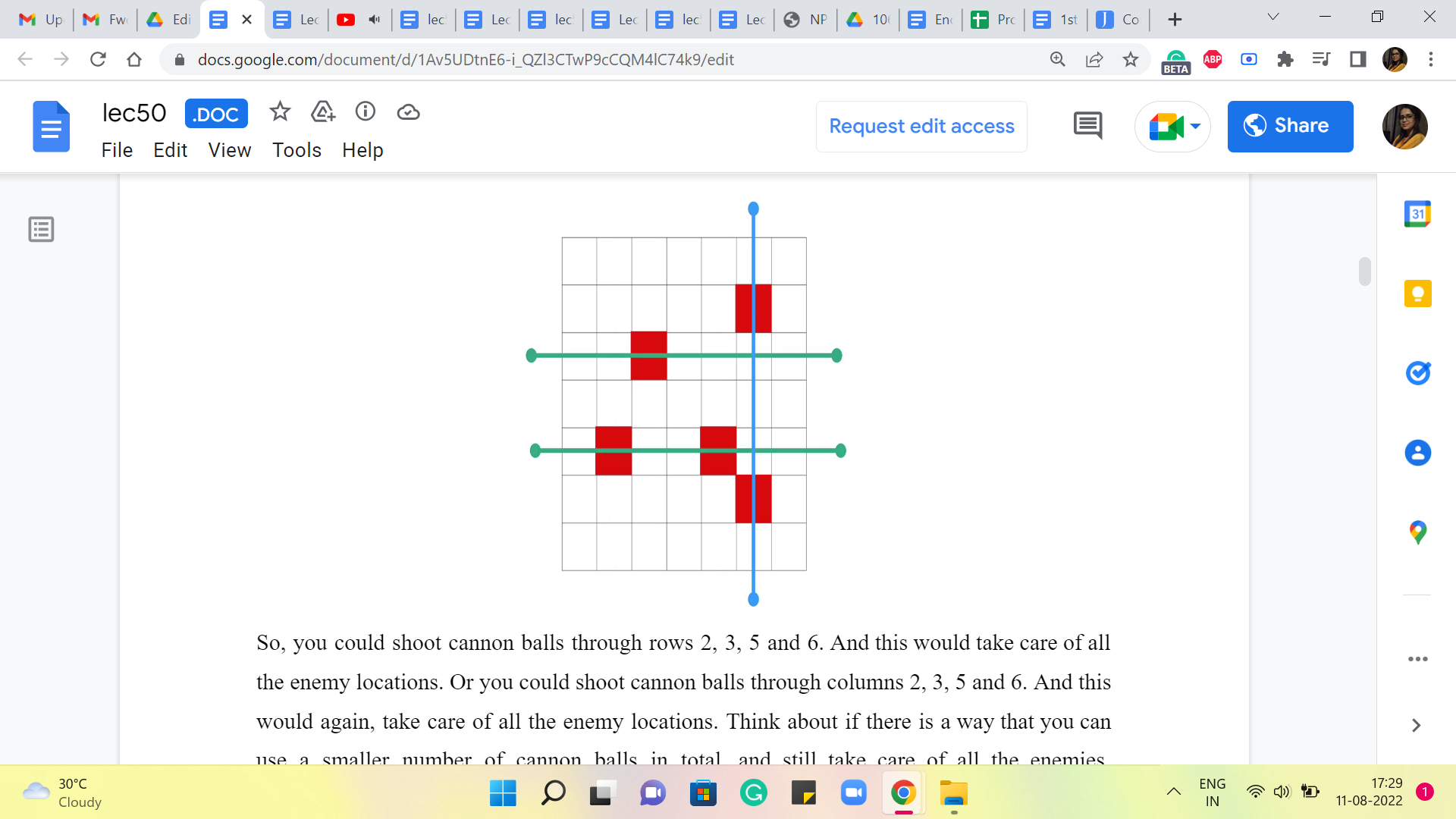
Task: Click the blue Share button
Action: pos(1290,126)
